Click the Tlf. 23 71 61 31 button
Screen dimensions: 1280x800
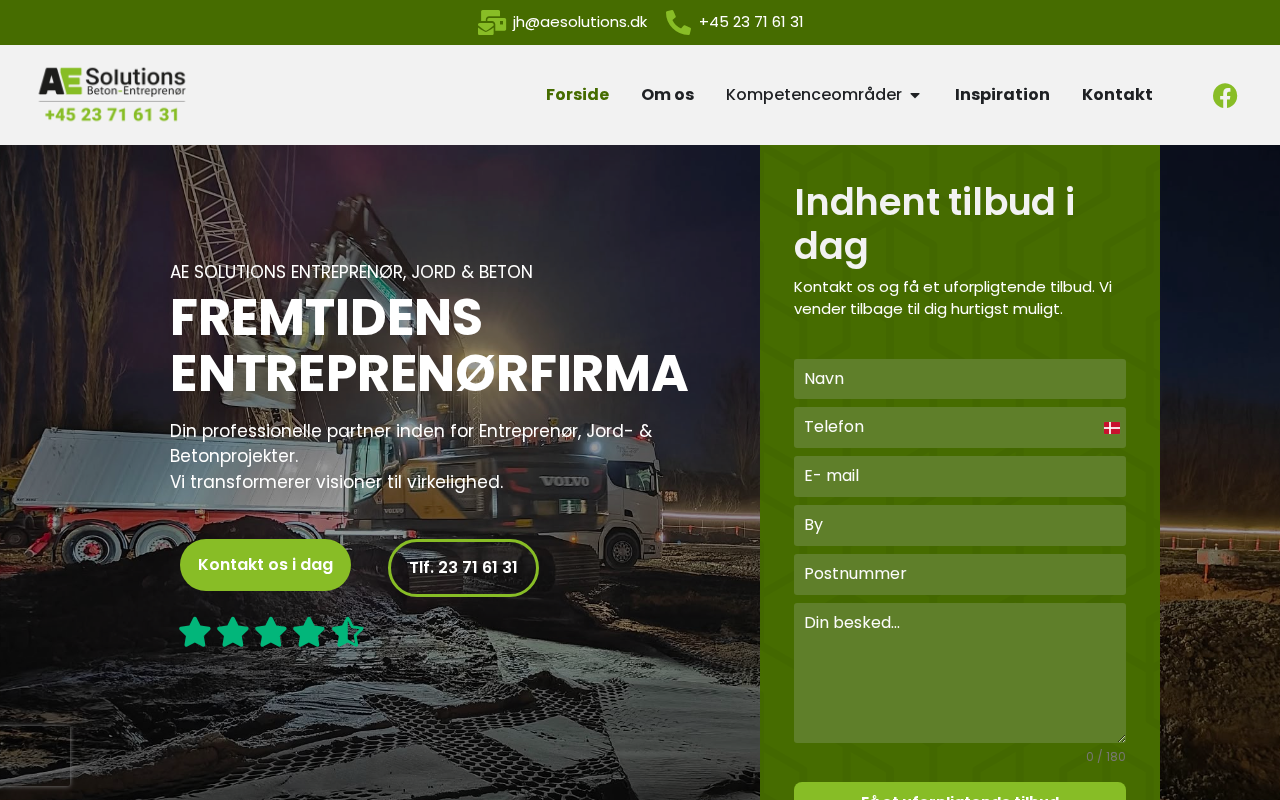coord(463,568)
